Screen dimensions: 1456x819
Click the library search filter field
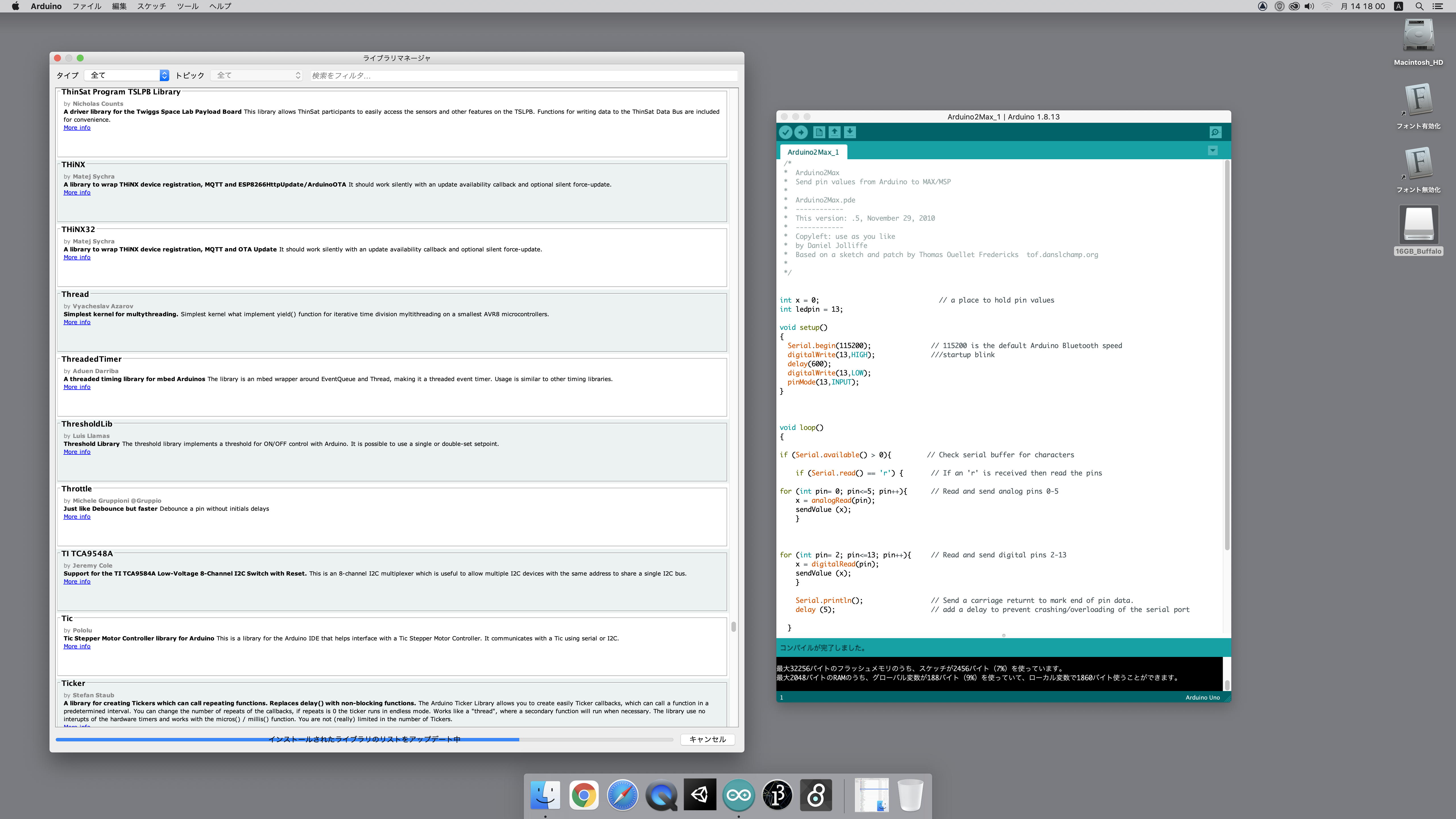click(523, 75)
